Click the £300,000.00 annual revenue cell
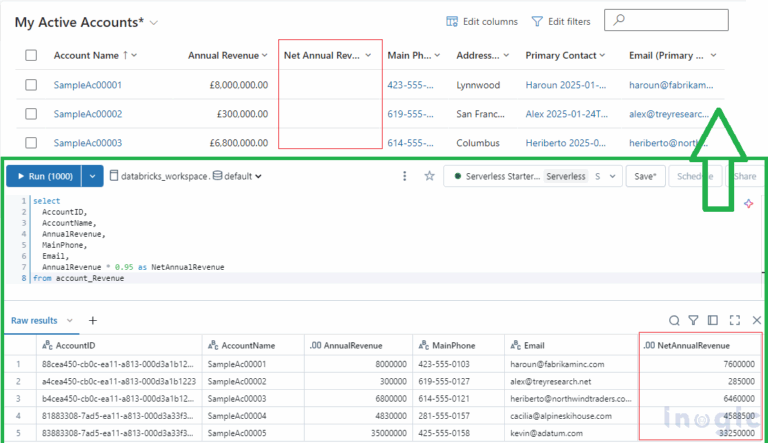This screenshot has height=443, width=768. click(x=242, y=114)
